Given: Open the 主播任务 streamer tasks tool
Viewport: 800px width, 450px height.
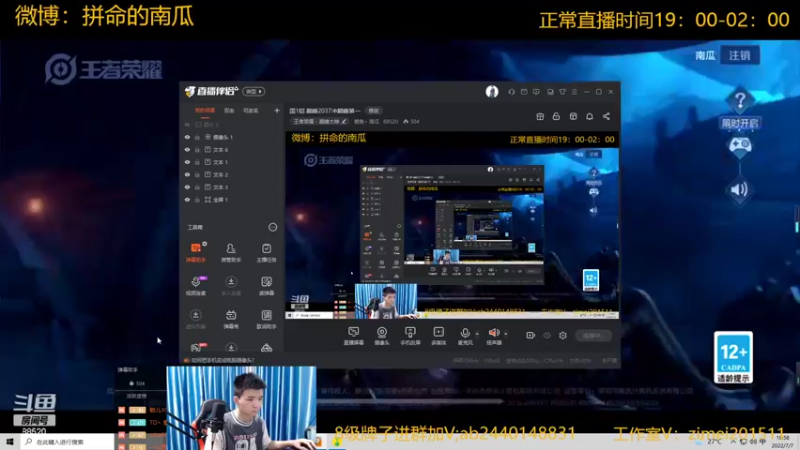Looking at the screenshot, I should pos(266,253).
